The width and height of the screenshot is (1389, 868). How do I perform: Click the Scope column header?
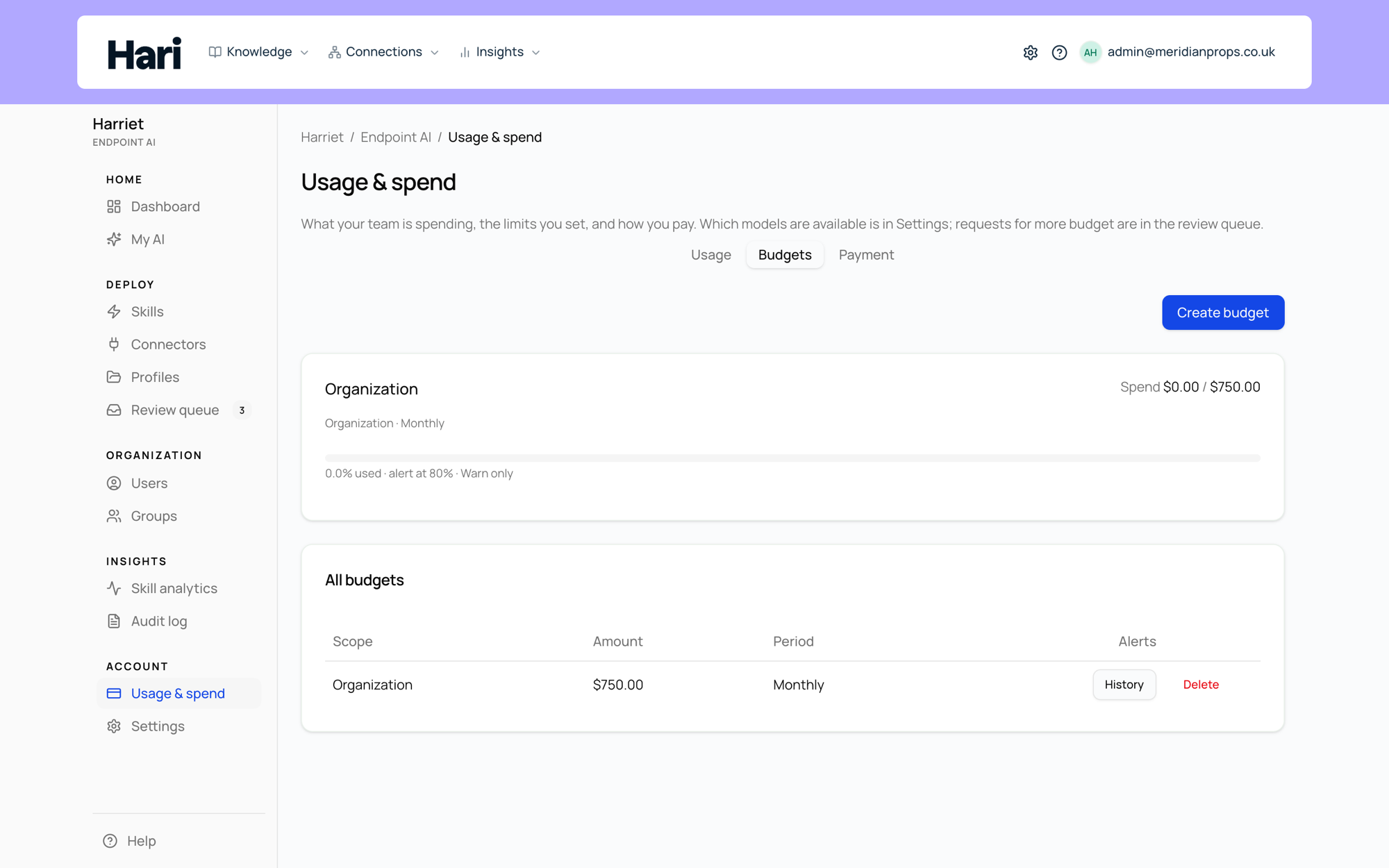(x=352, y=641)
